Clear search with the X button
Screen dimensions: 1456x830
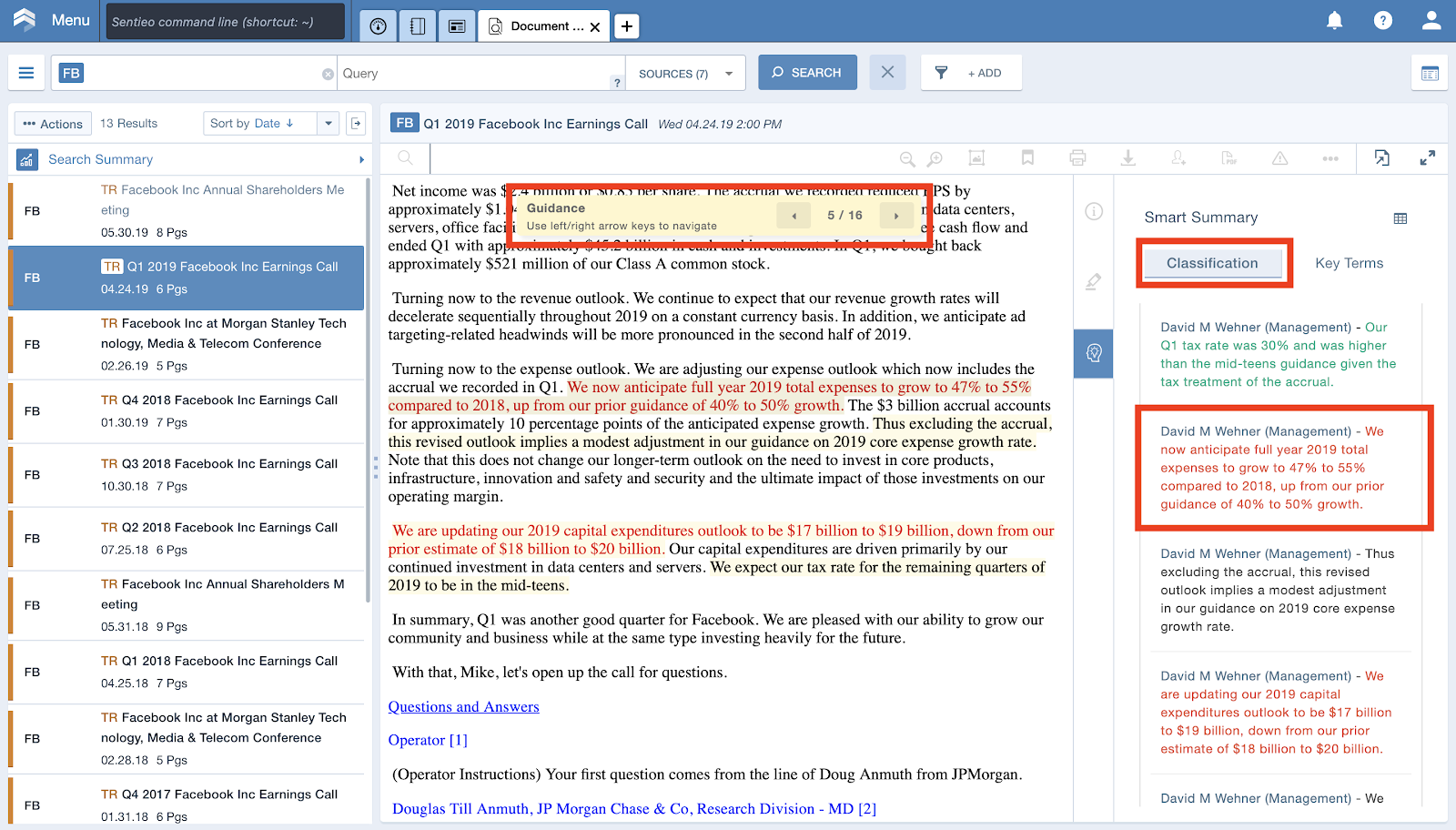[x=887, y=72]
